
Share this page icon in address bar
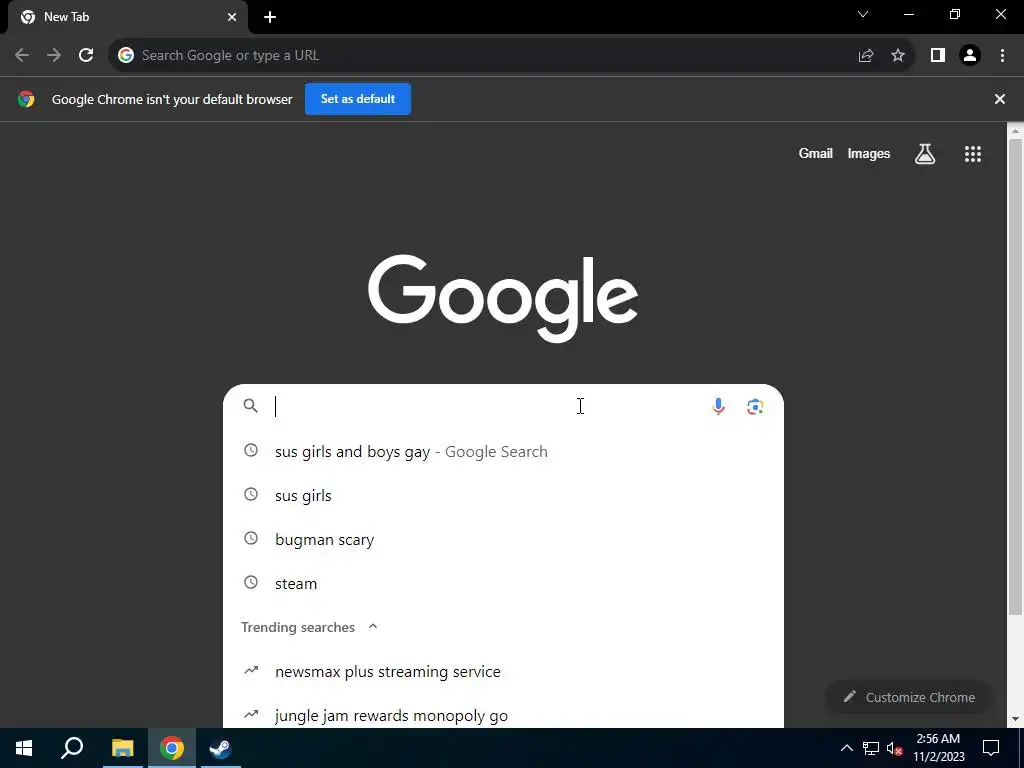point(866,56)
